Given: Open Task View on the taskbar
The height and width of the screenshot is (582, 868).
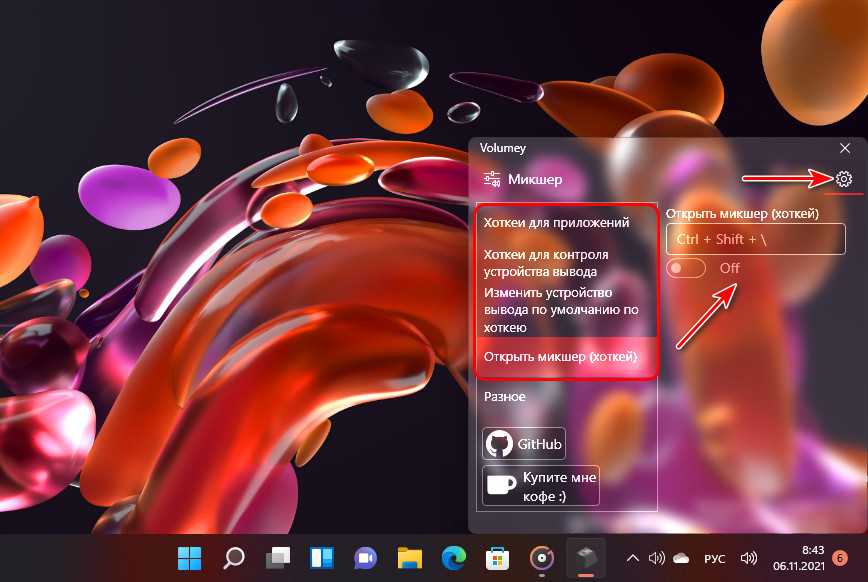Looking at the screenshot, I should (x=277, y=557).
